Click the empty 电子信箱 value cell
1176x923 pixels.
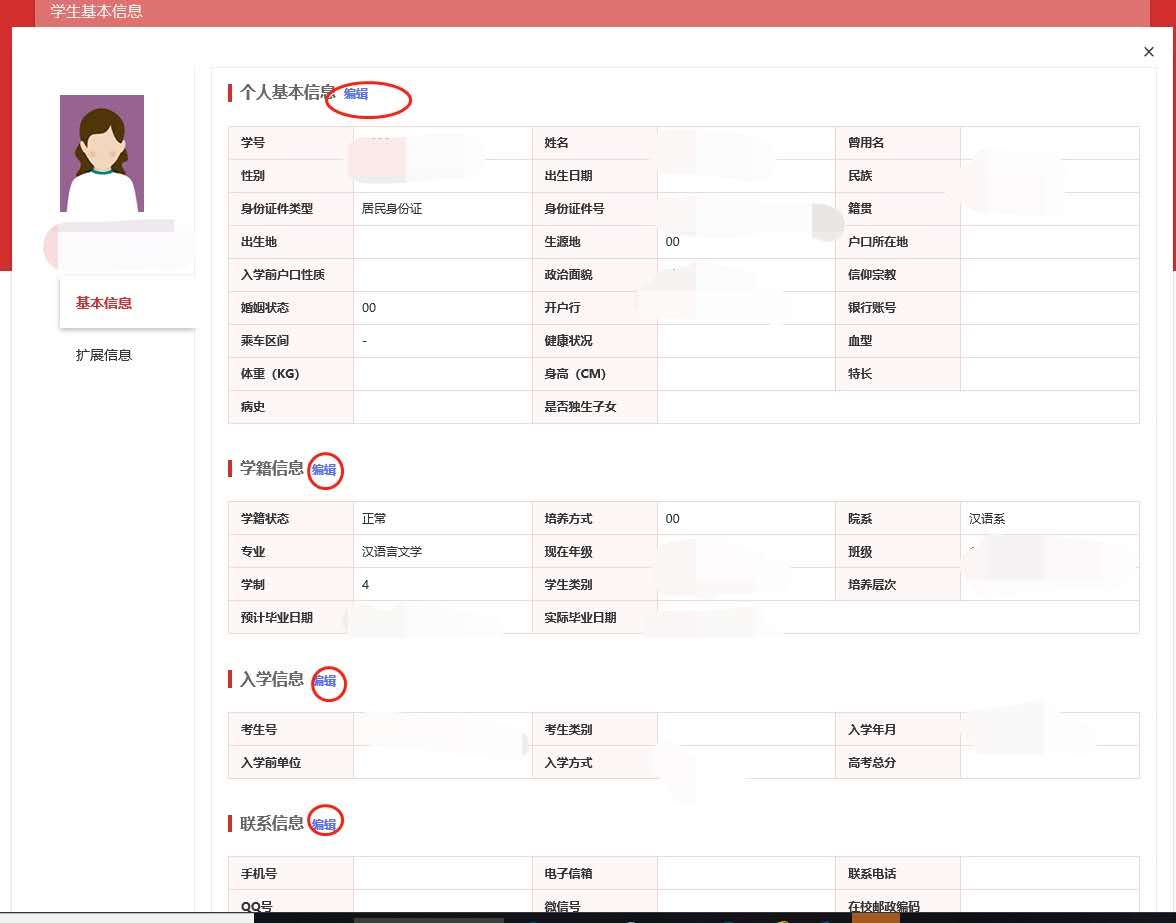(x=745, y=874)
